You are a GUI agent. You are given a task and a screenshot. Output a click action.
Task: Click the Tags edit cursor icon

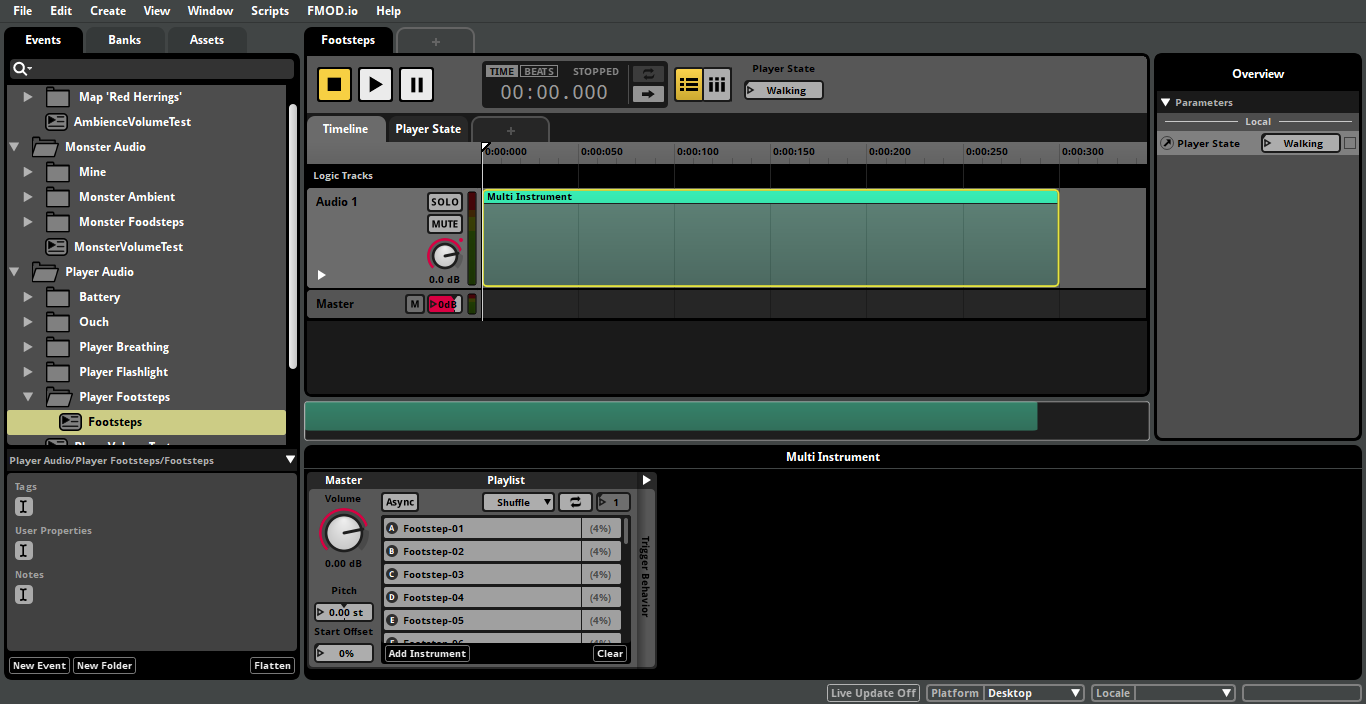pyautogui.click(x=24, y=507)
